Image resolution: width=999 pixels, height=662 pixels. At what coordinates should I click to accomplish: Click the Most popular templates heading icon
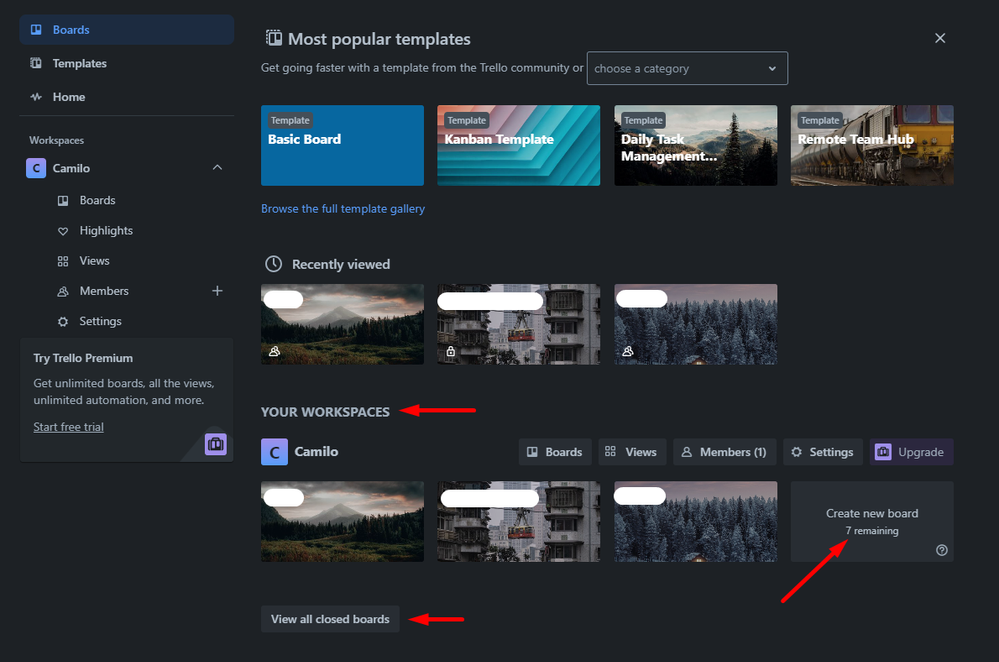point(274,38)
